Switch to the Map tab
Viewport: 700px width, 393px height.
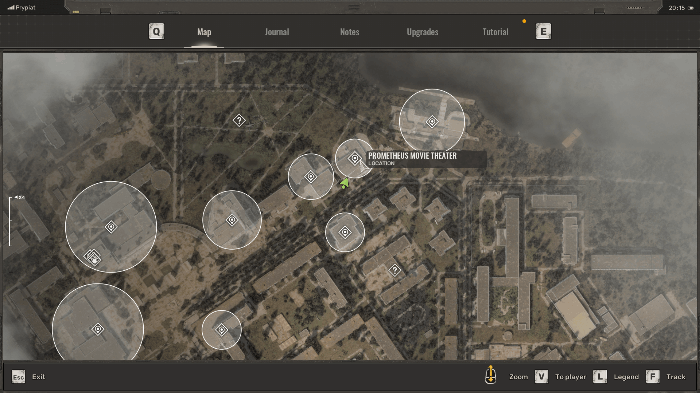point(204,32)
